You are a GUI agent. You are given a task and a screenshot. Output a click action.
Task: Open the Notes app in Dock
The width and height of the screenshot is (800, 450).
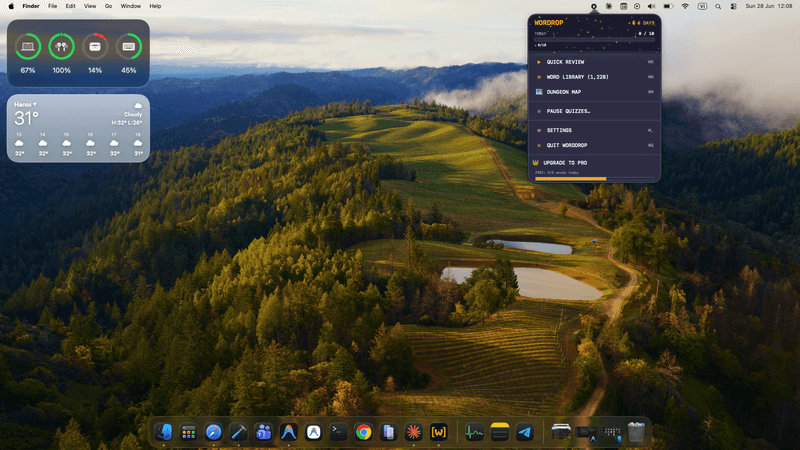click(499, 432)
